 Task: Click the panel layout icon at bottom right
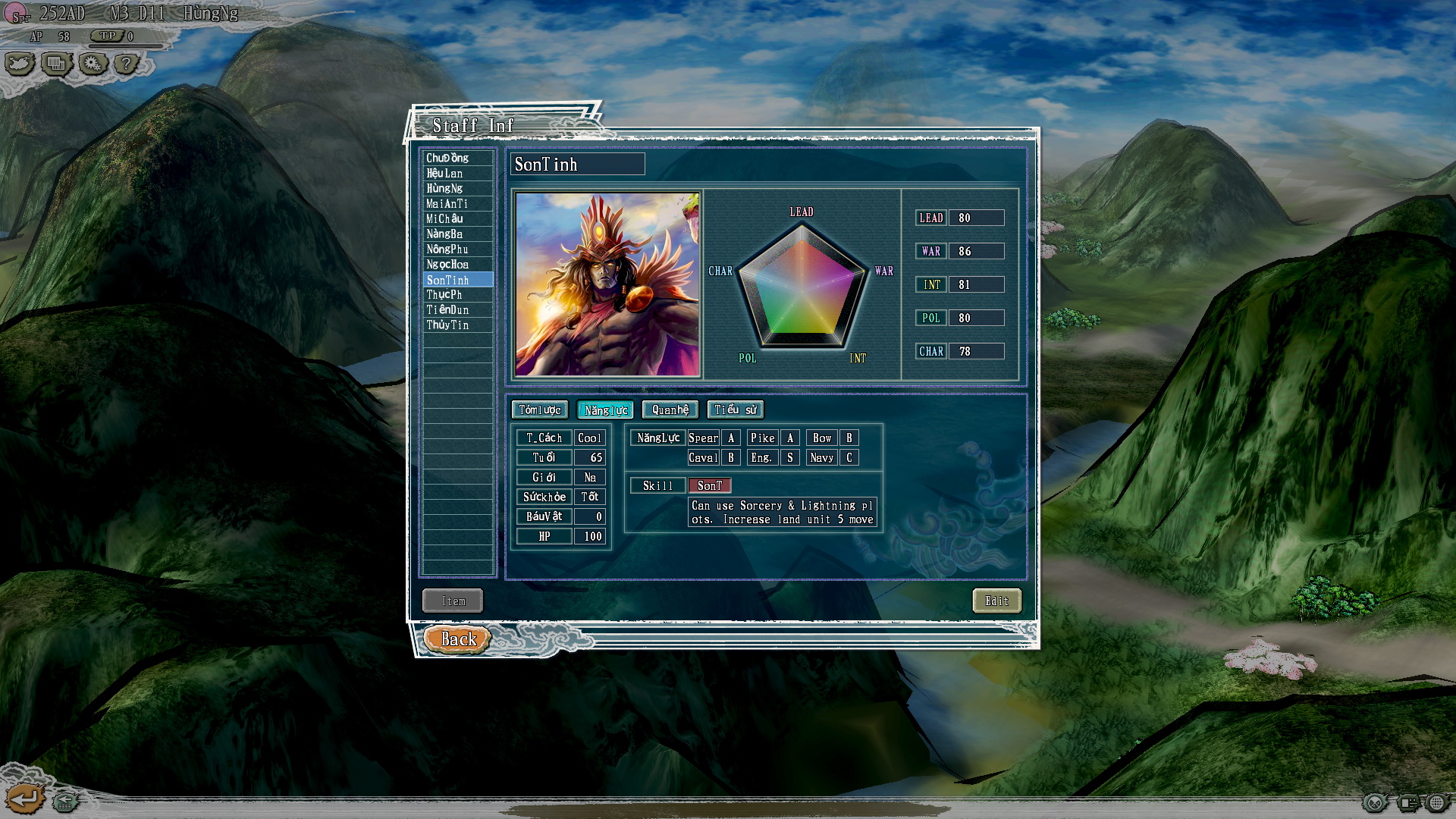click(x=1408, y=802)
